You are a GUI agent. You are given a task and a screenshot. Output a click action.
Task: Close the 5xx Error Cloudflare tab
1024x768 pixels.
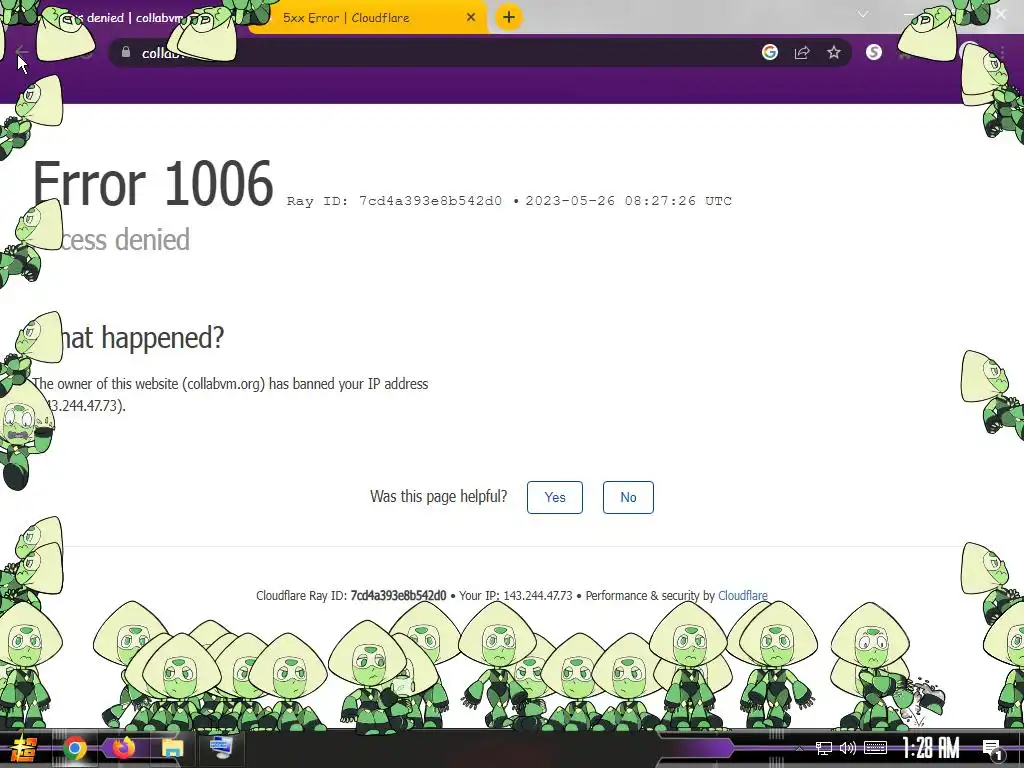click(471, 17)
